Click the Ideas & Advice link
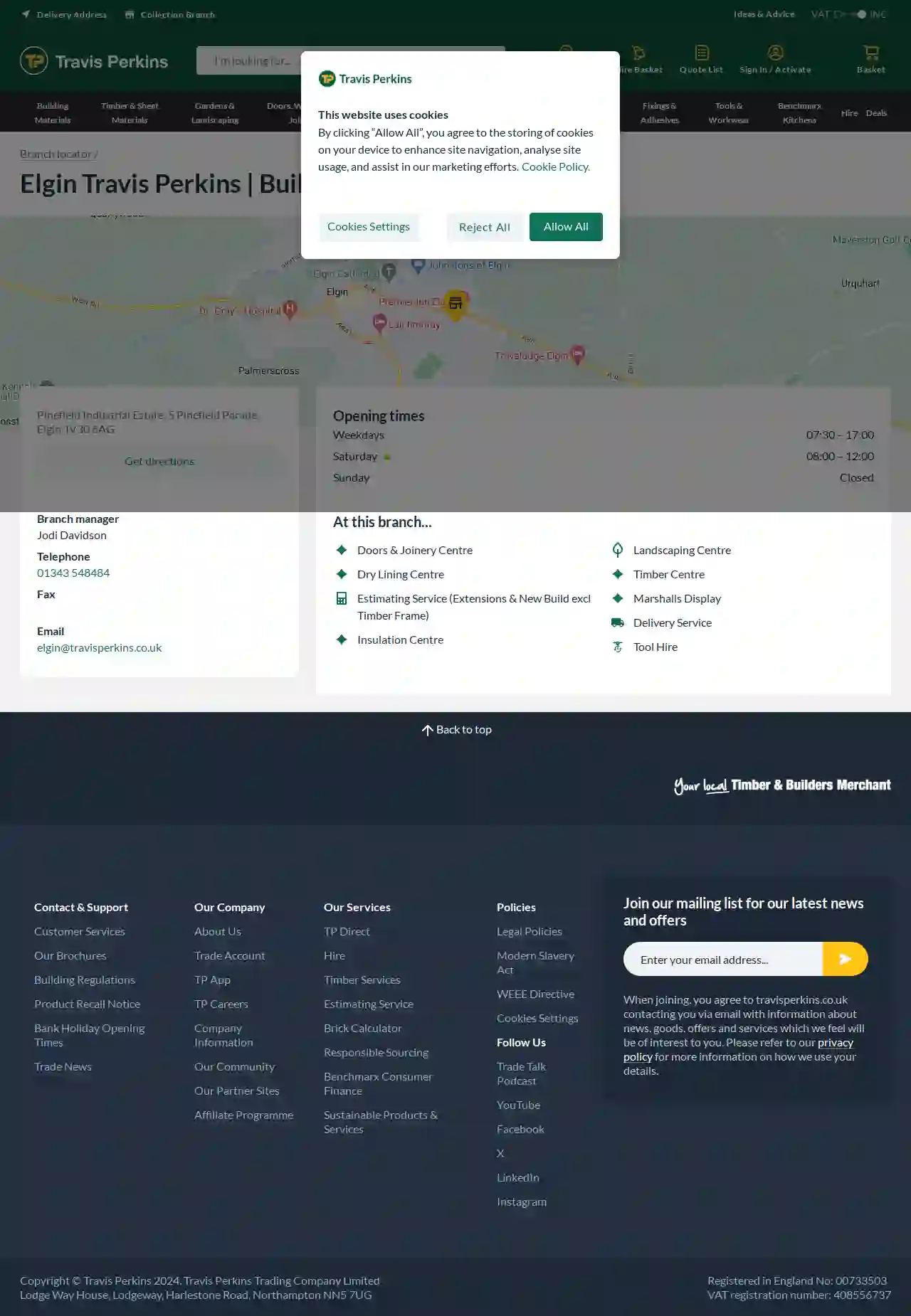The image size is (911, 1316). click(x=764, y=14)
